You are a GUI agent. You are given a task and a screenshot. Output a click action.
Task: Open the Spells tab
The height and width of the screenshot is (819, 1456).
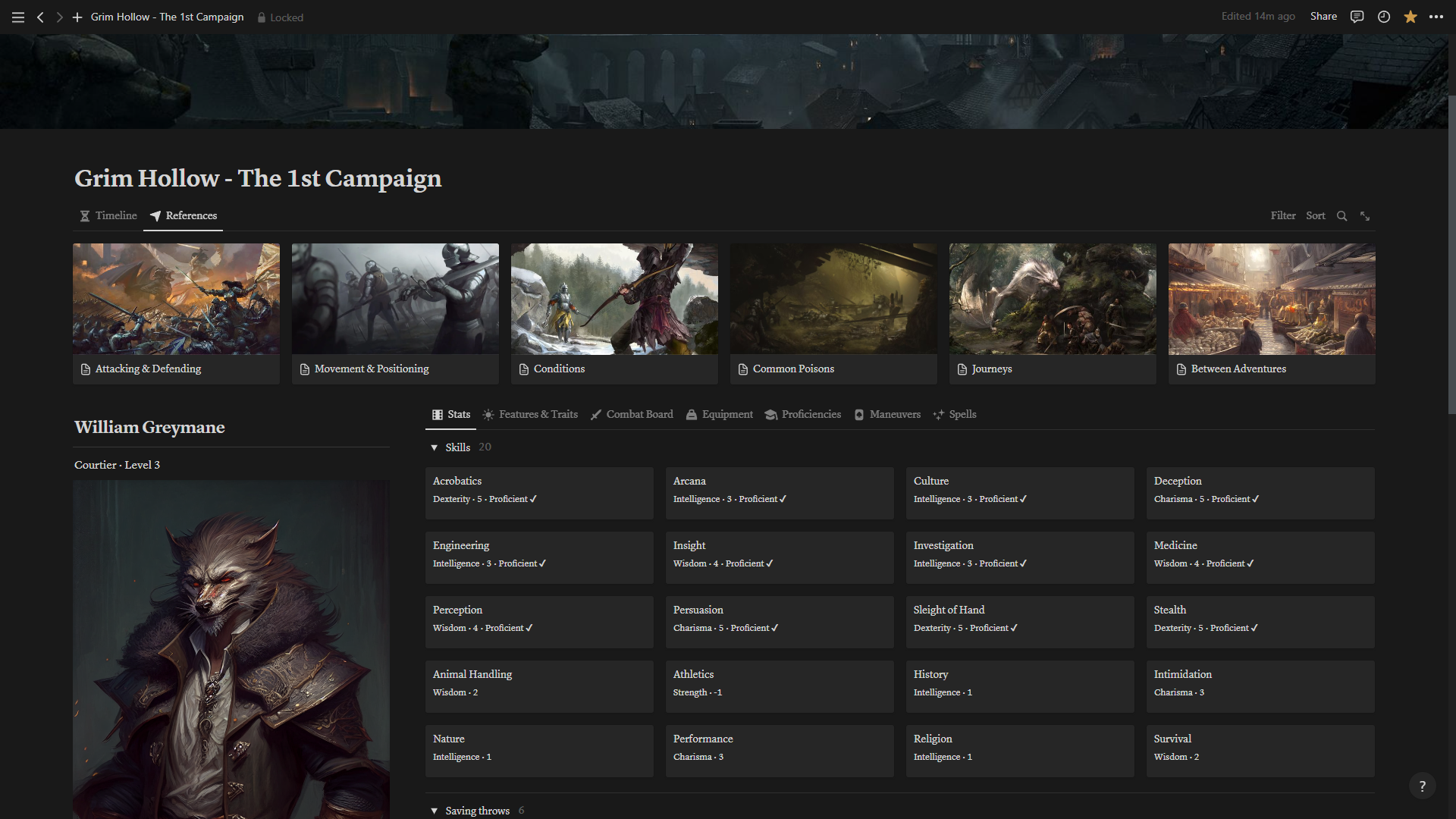click(x=955, y=415)
